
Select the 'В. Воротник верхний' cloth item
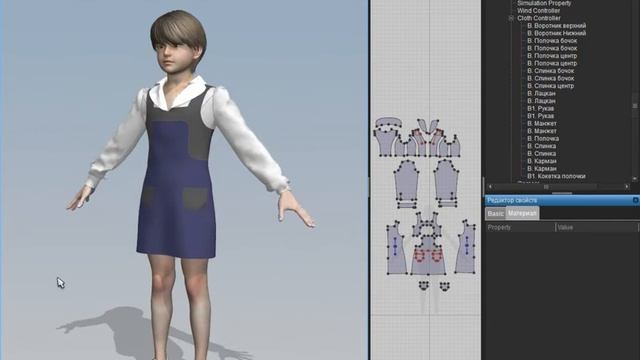(556, 26)
